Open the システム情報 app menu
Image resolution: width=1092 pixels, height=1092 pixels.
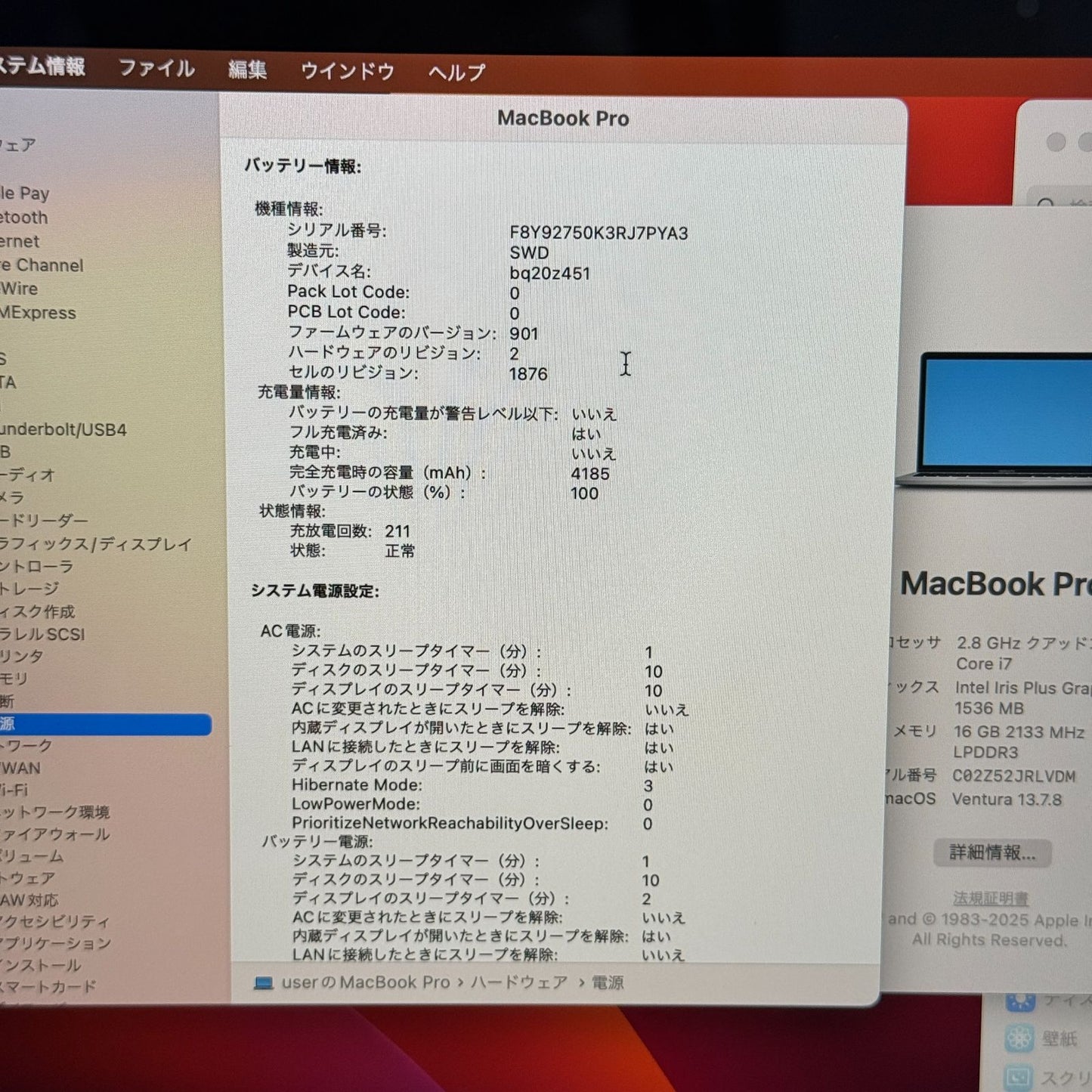point(42,67)
